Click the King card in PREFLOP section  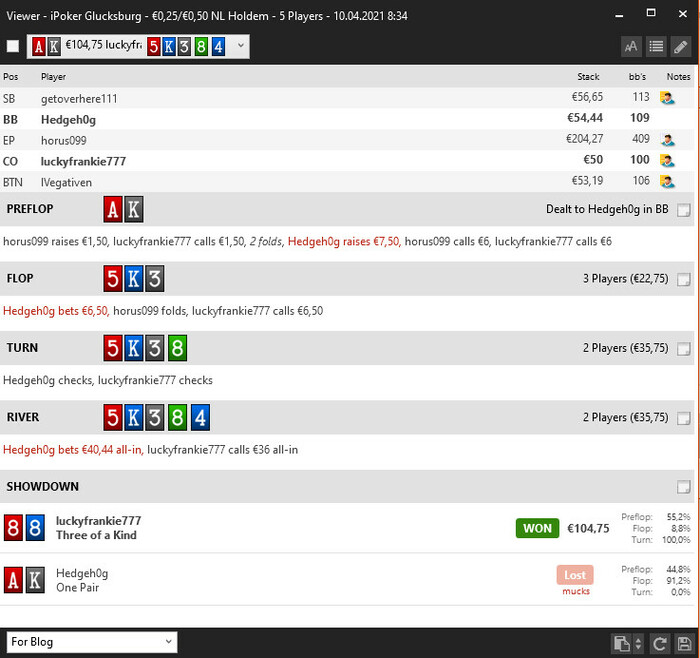[x=133, y=209]
